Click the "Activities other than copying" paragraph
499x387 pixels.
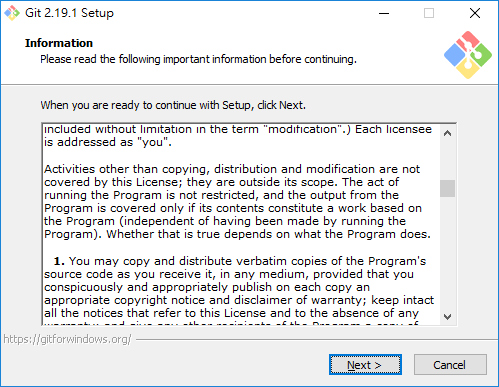point(238,202)
